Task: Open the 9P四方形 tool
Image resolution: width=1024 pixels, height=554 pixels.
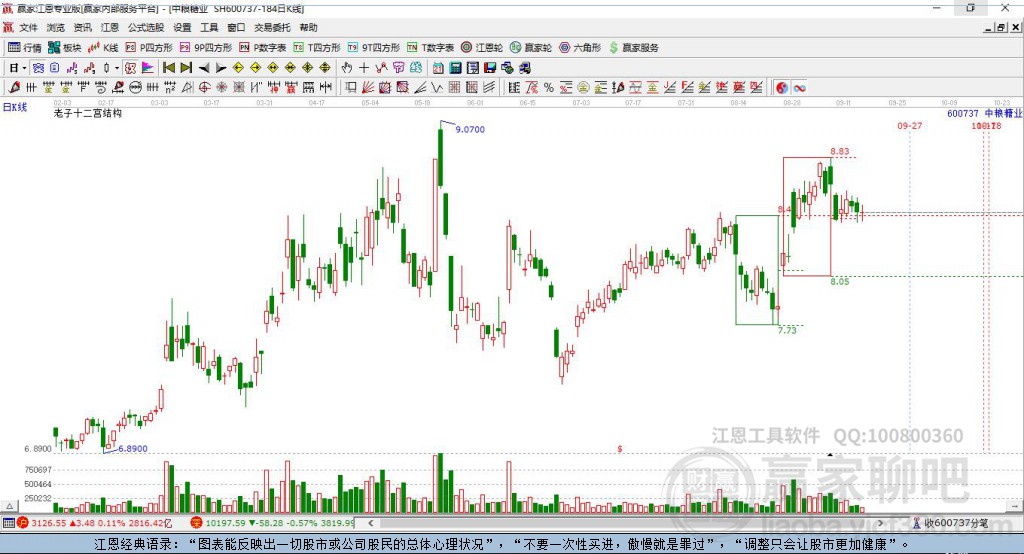Action: click(x=206, y=48)
